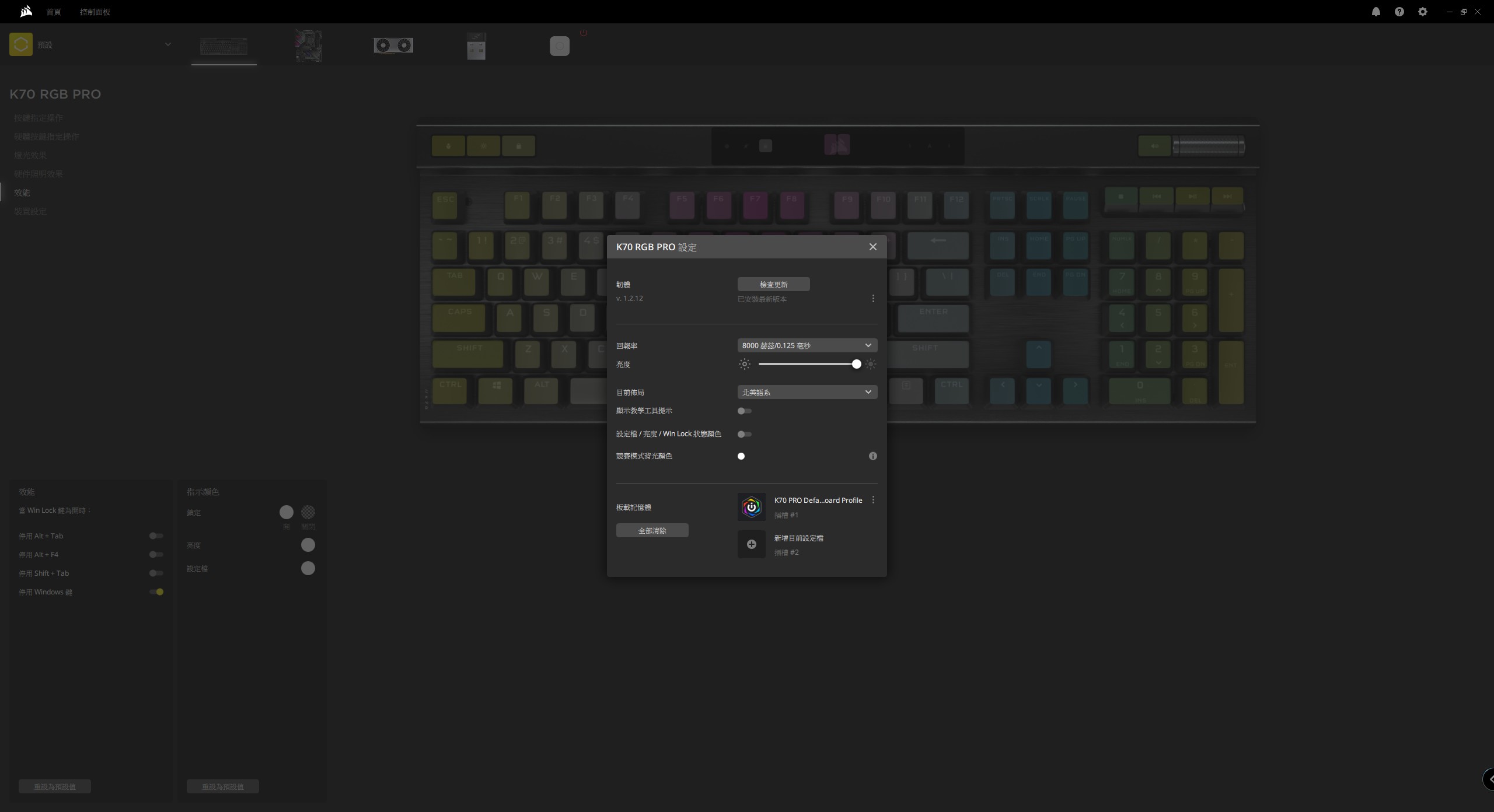Toggle 停用 Shift + Tab switch
1494x812 pixels.
[156, 573]
